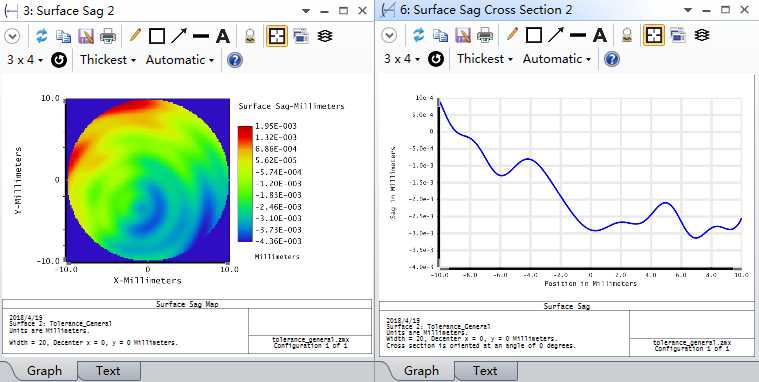Screen dimensions: 759x382
Task: Click reset zoom icon in Cross Section 2
Action: [436, 59]
